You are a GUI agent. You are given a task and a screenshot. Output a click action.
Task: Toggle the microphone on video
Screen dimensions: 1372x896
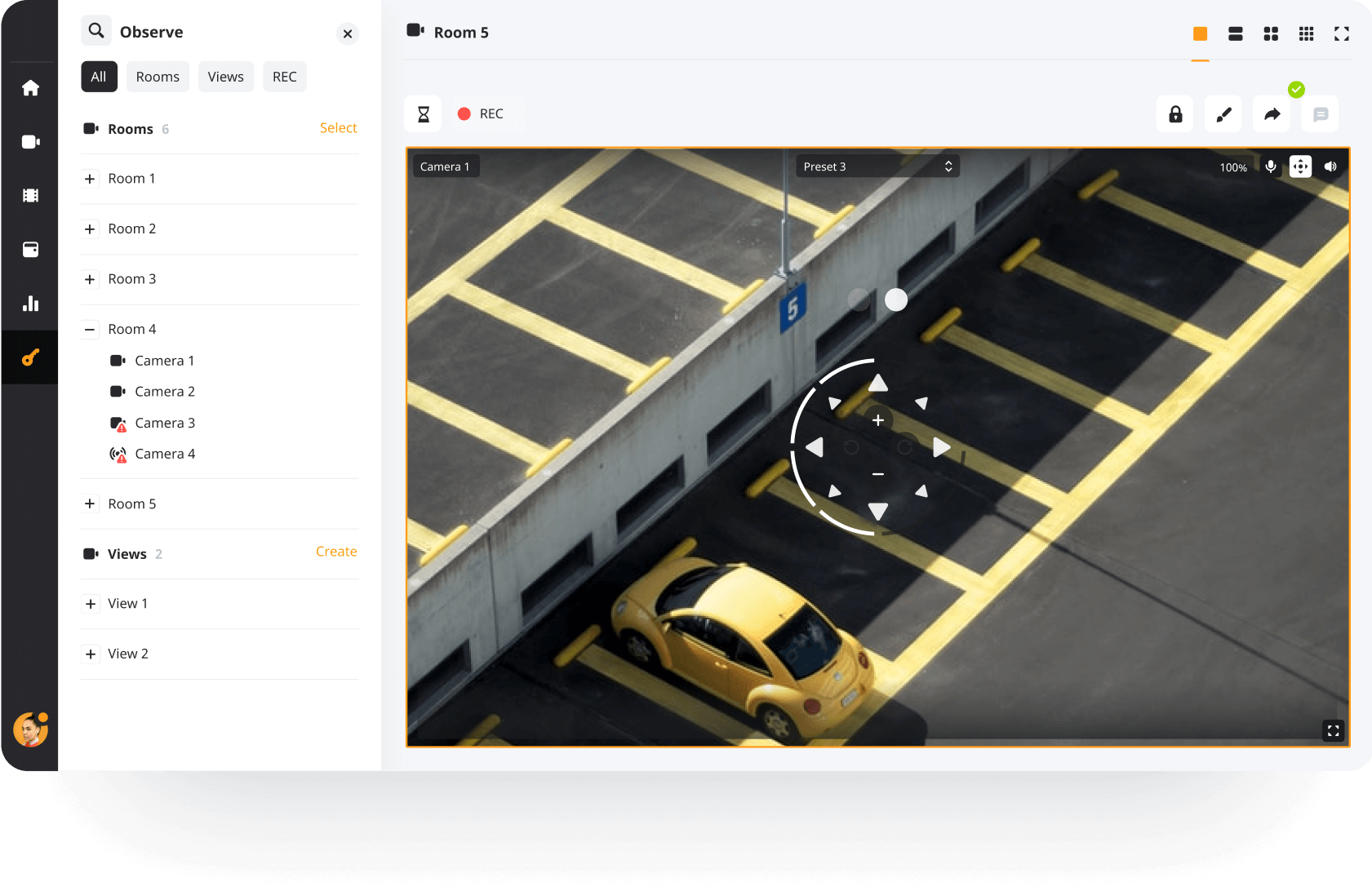pos(1271,166)
